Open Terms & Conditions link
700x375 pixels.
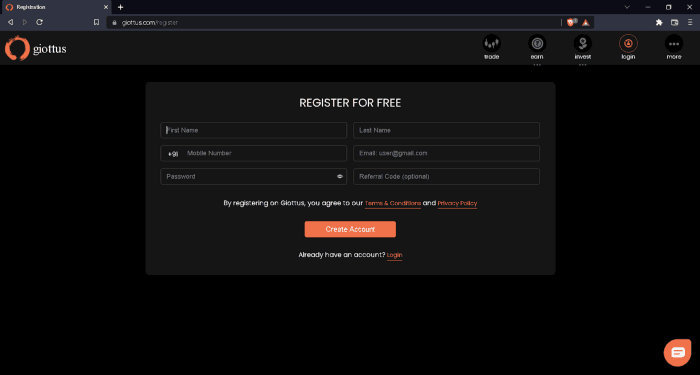[x=393, y=203]
